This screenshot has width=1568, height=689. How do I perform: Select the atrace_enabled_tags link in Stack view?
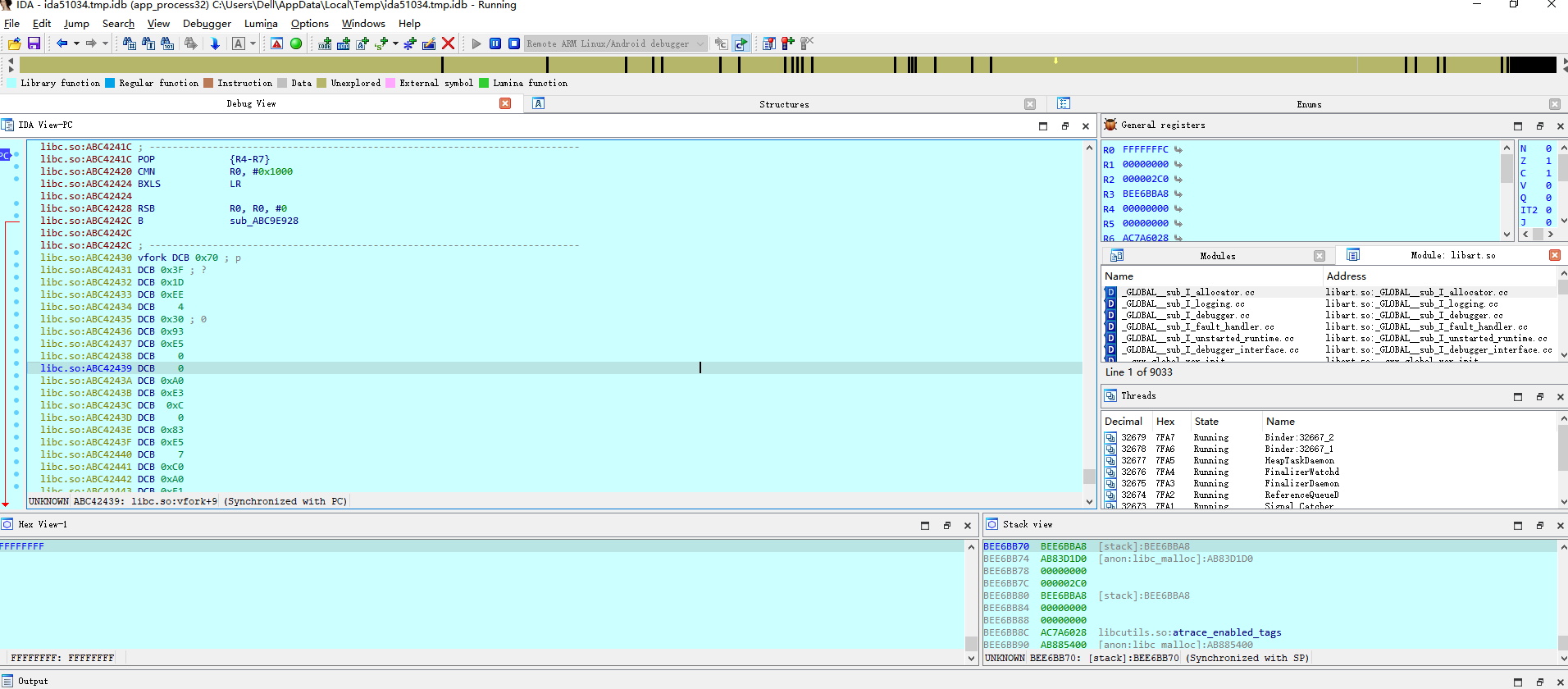click(1227, 632)
